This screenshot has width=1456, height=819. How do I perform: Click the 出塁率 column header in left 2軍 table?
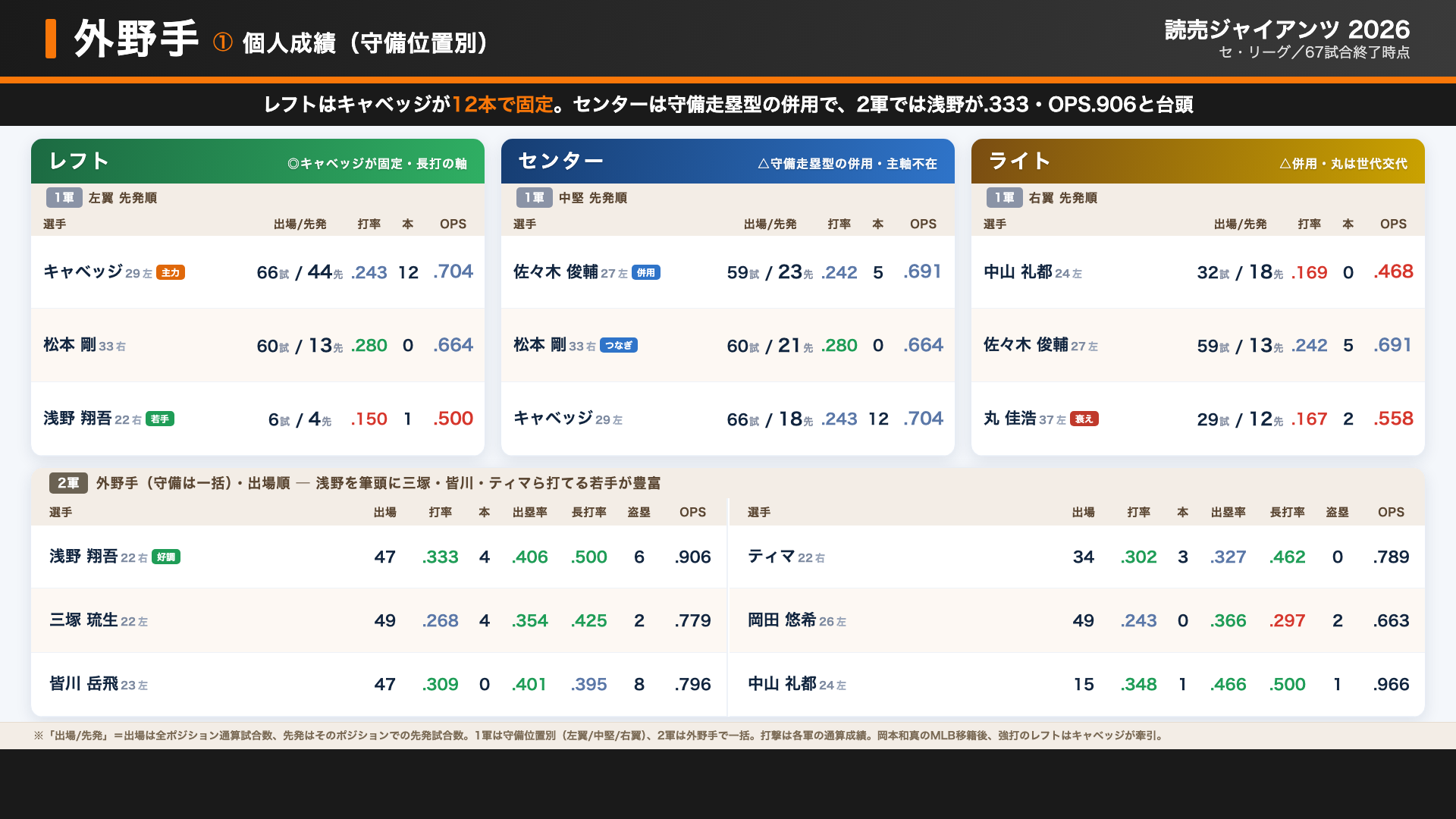pyautogui.click(x=530, y=513)
